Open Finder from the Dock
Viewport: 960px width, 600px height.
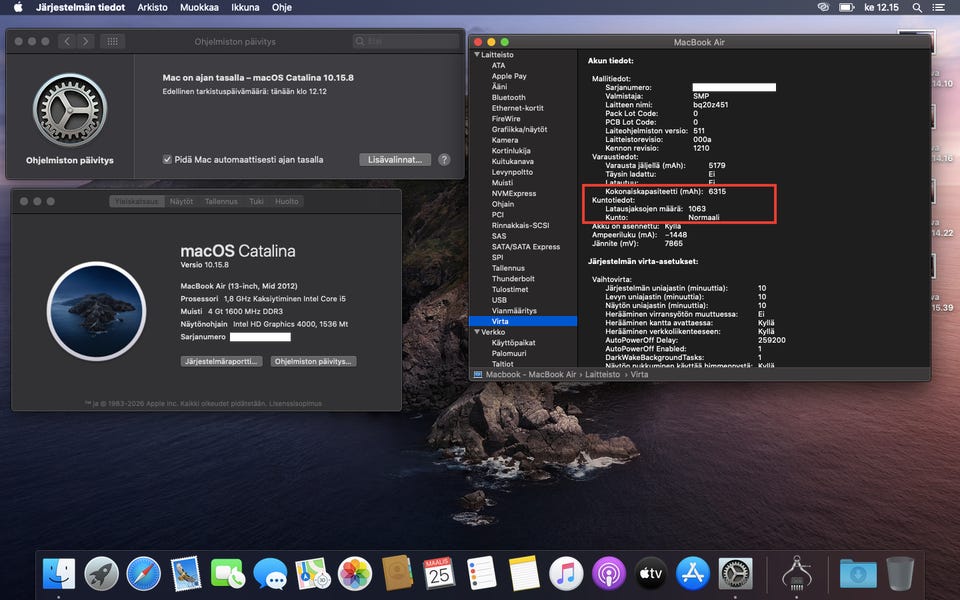tap(59, 574)
